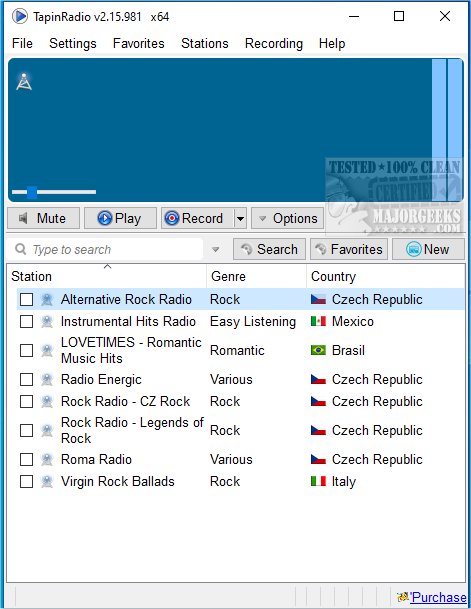This screenshot has height=609, width=471.
Task: Click the Easy Listening genre cell
Action: tap(253, 322)
